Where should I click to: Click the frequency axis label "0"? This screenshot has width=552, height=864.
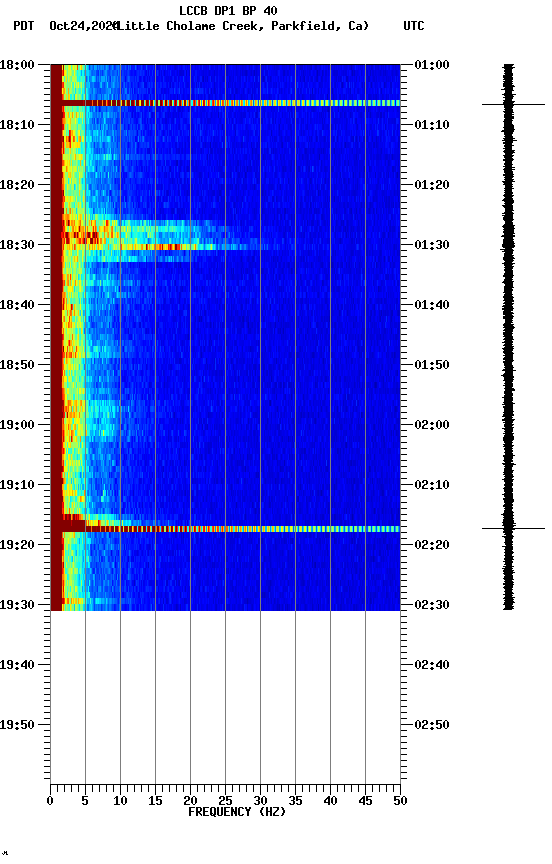[50, 801]
